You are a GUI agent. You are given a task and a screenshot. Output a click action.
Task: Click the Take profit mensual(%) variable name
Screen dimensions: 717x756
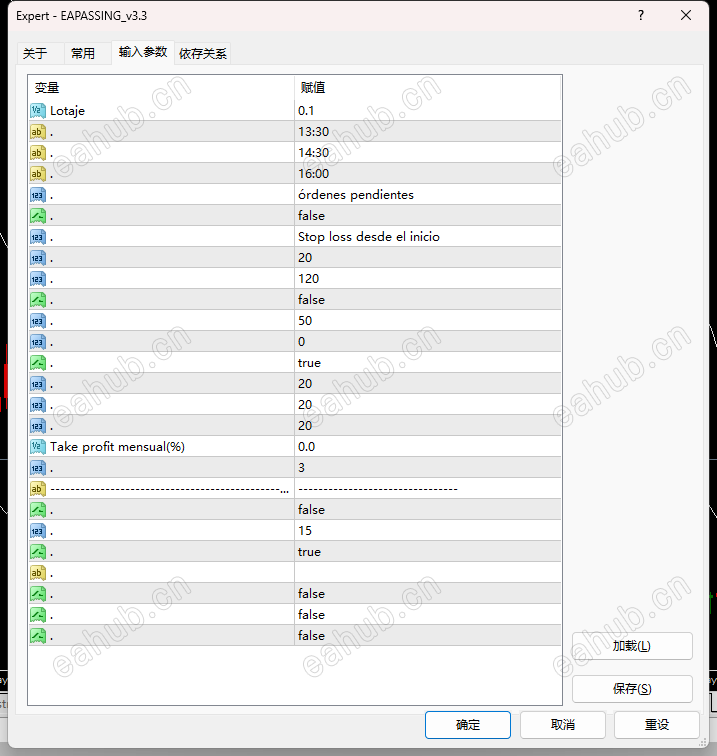coord(117,447)
